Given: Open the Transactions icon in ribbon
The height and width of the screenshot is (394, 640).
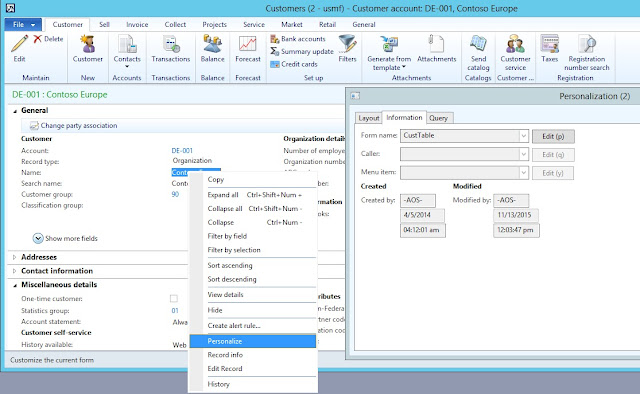Looking at the screenshot, I should pos(171,44).
